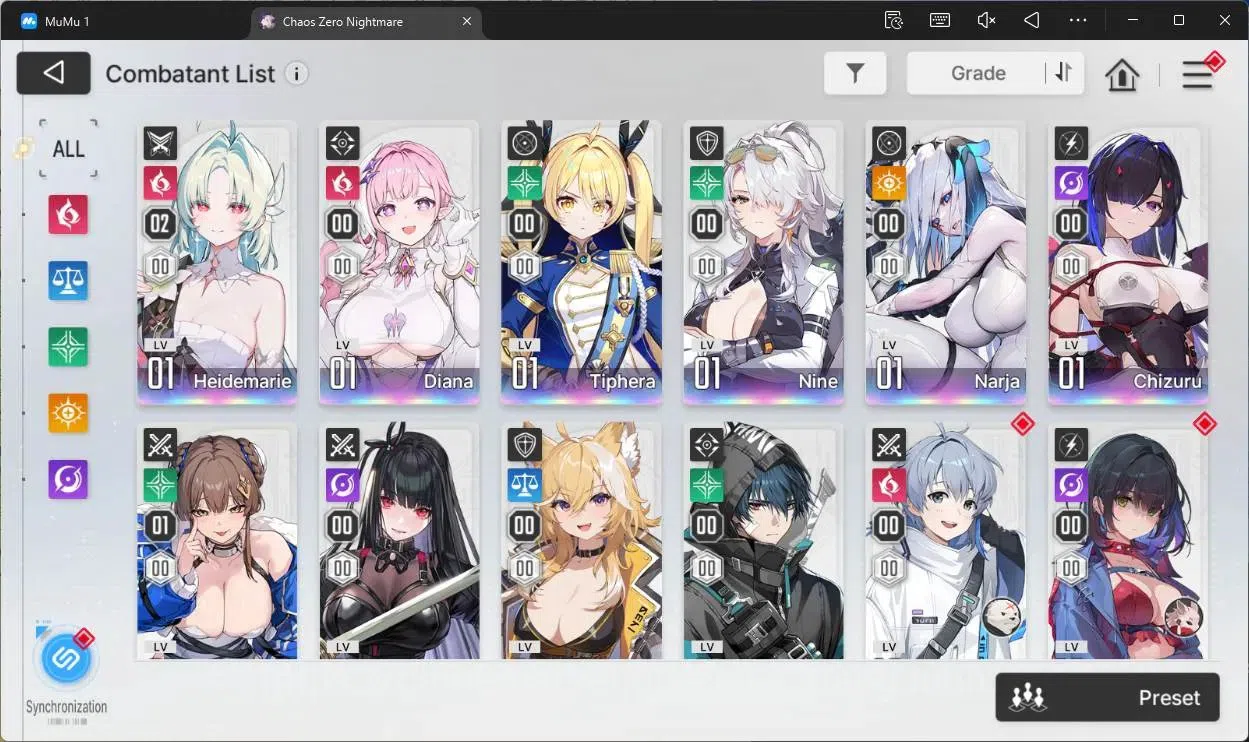Filter by red Passion attribute icon
The image size is (1249, 742).
pyautogui.click(x=68, y=214)
